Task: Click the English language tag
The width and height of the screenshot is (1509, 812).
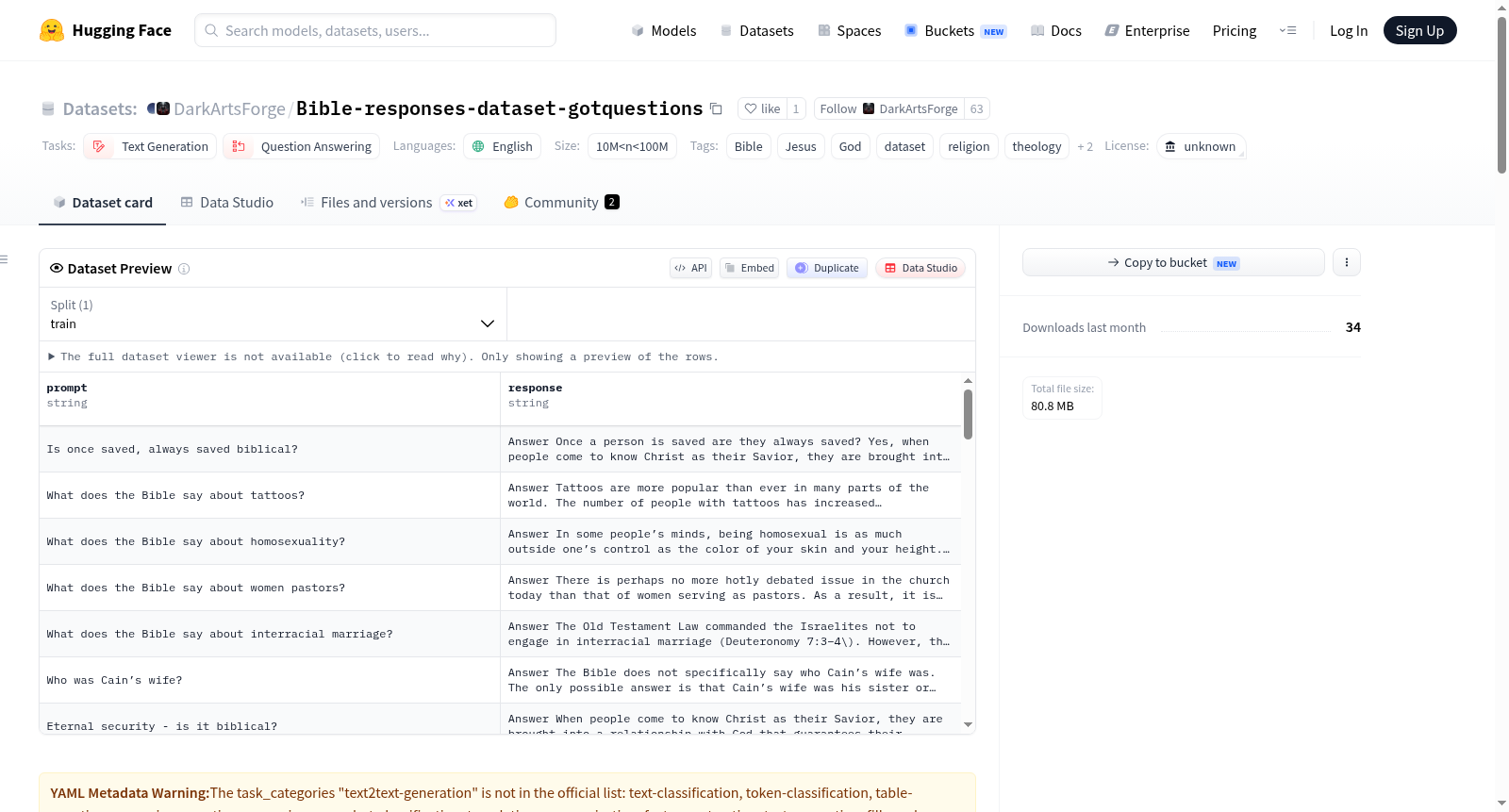Action: [x=503, y=146]
